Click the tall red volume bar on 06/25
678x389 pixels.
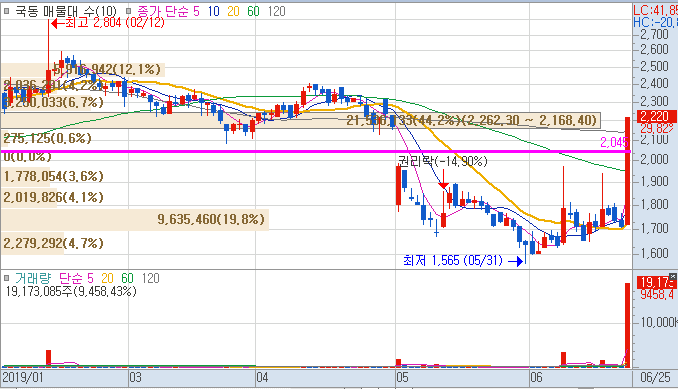pos(627,325)
